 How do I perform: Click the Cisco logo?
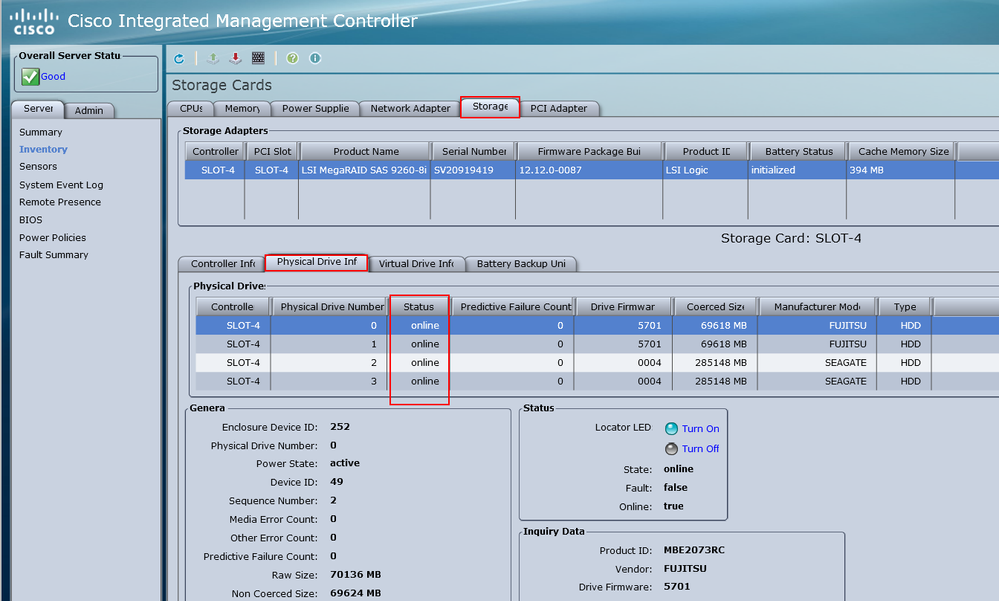click(x=34, y=22)
